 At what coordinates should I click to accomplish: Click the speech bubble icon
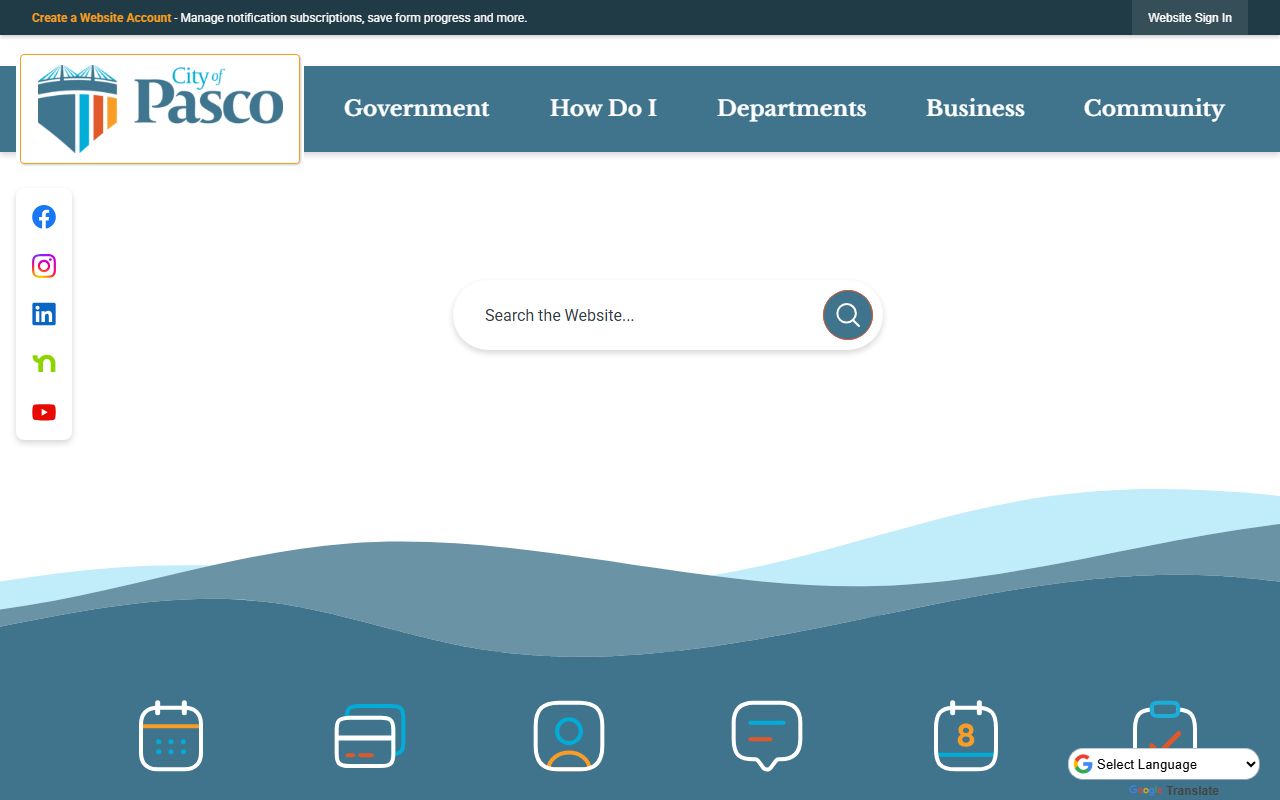pos(767,736)
